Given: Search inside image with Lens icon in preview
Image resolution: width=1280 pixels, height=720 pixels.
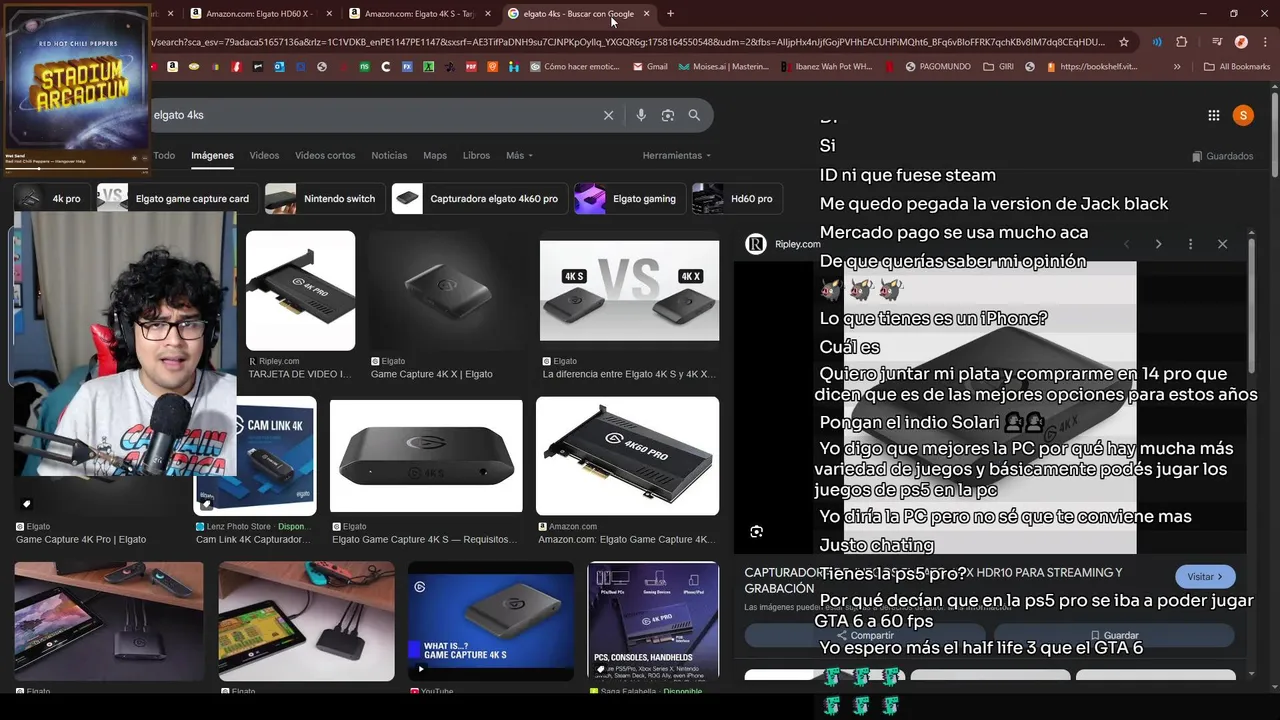Looking at the screenshot, I should pos(757,532).
